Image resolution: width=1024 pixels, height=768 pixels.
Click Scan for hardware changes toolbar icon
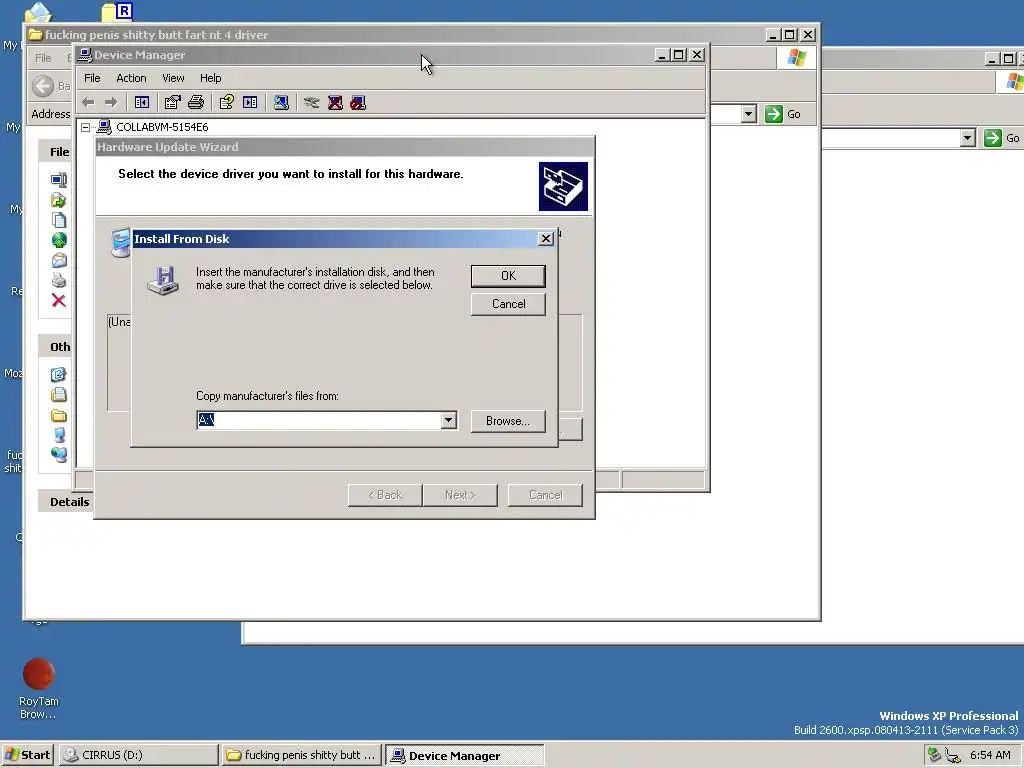(281, 103)
